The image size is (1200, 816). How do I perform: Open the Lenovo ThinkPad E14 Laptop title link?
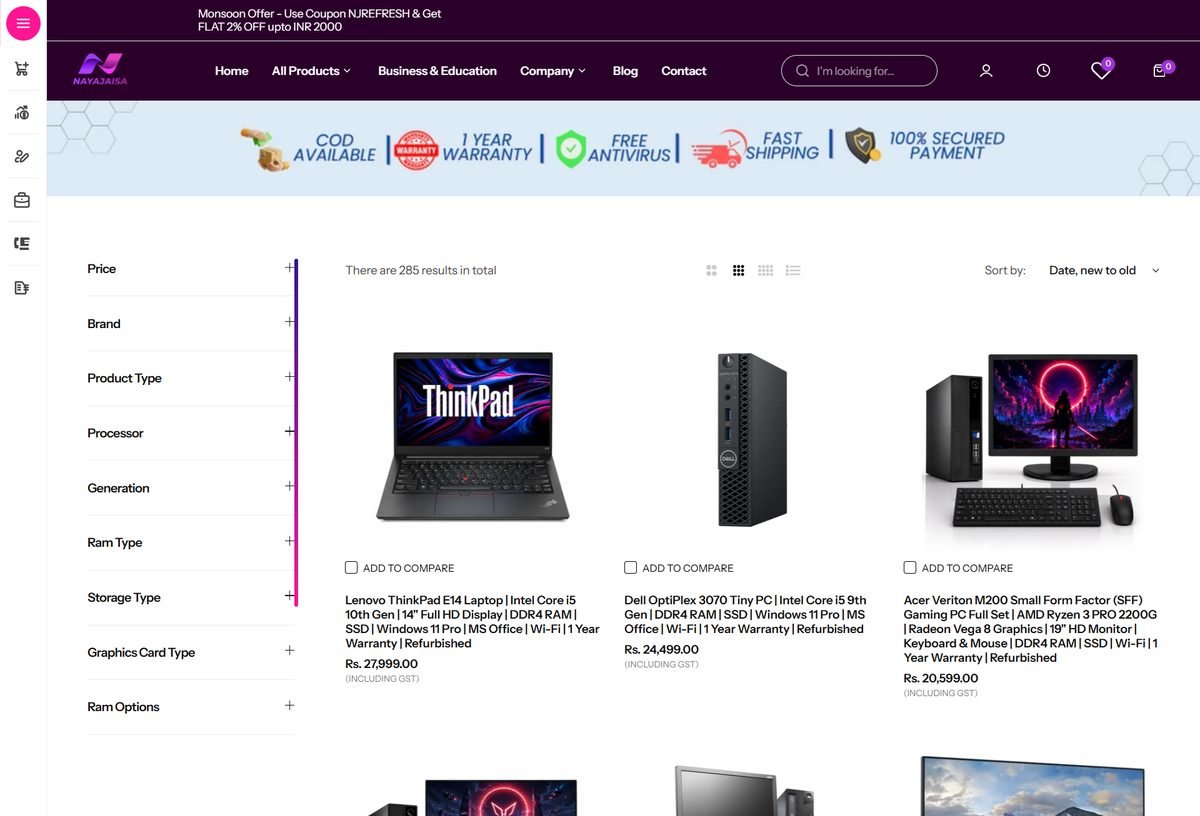(x=472, y=622)
